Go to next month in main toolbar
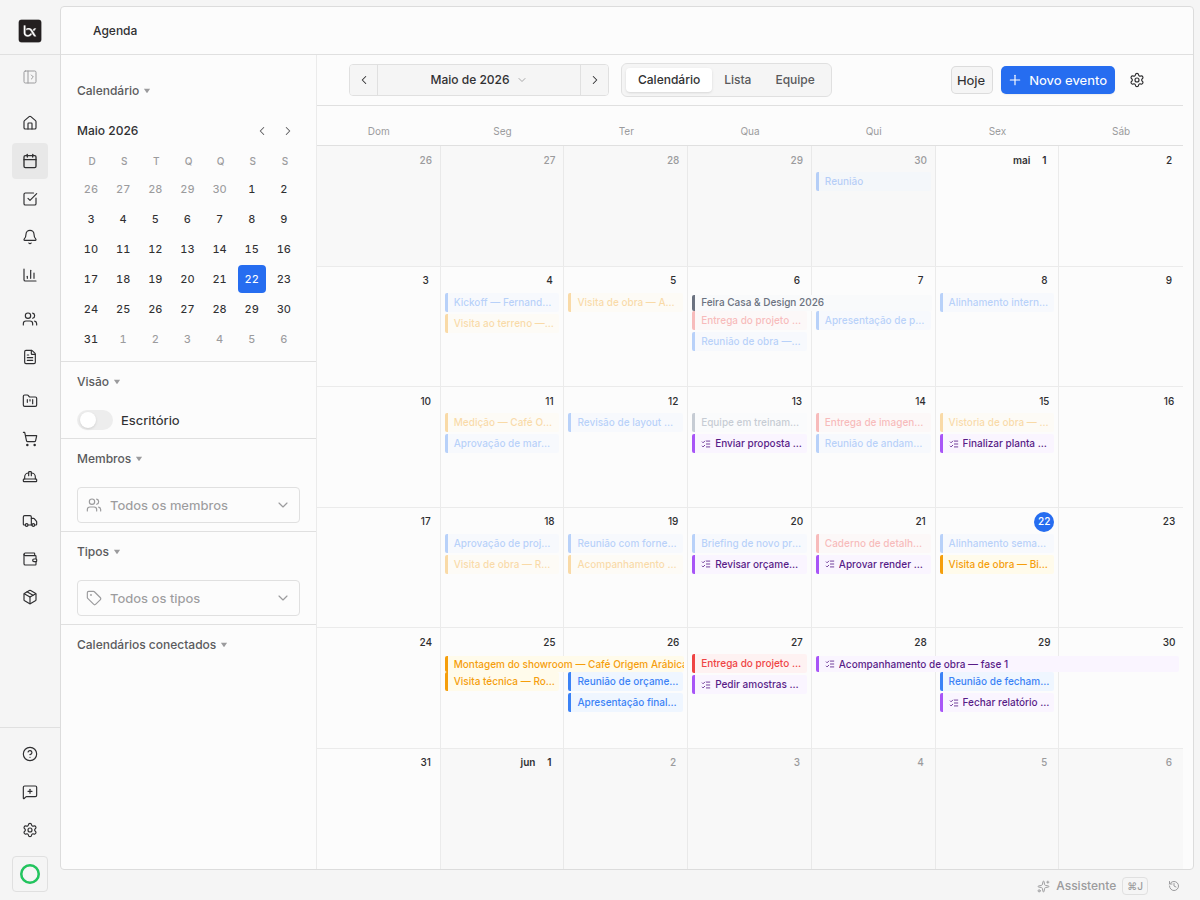 (x=594, y=80)
